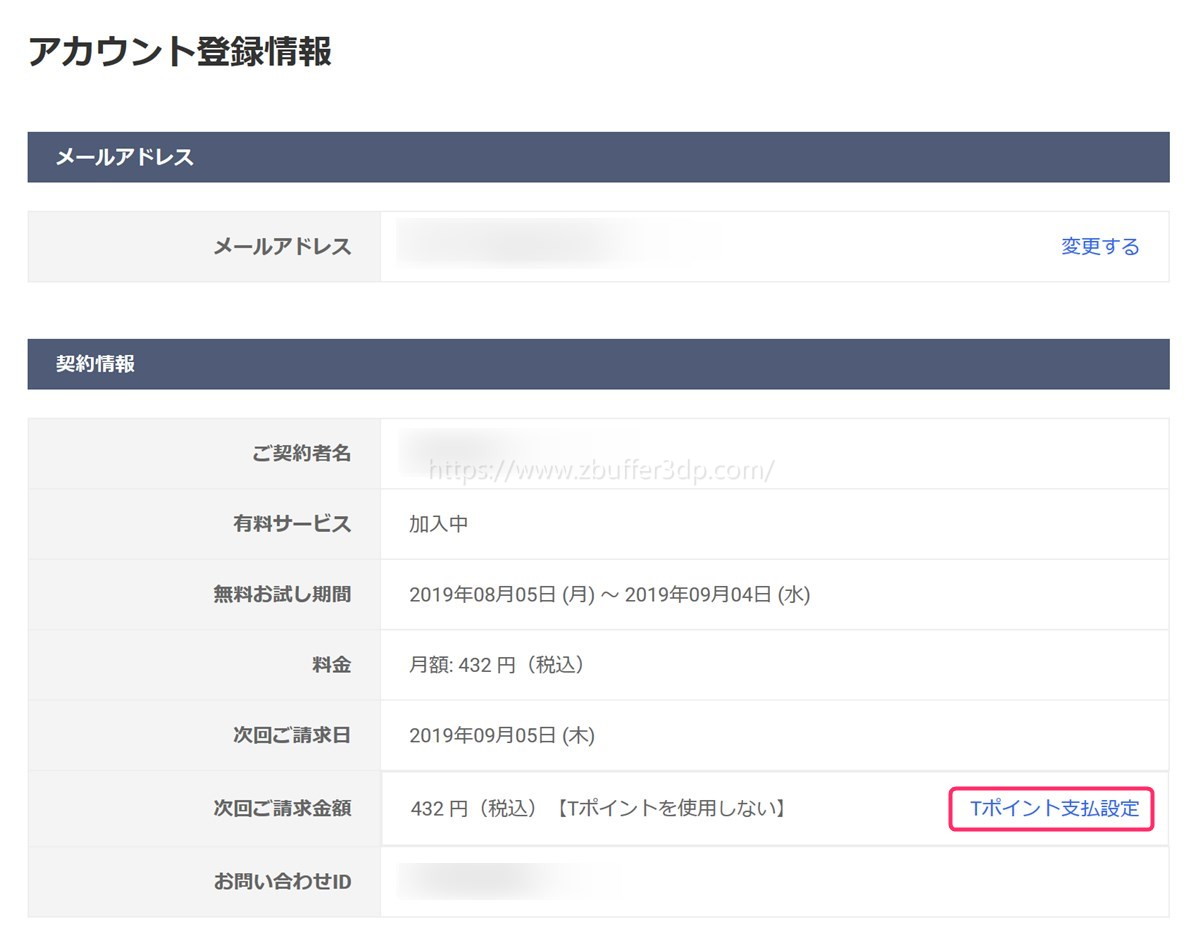Select the free trial period date range
The image size is (1200, 933).
pos(610,595)
